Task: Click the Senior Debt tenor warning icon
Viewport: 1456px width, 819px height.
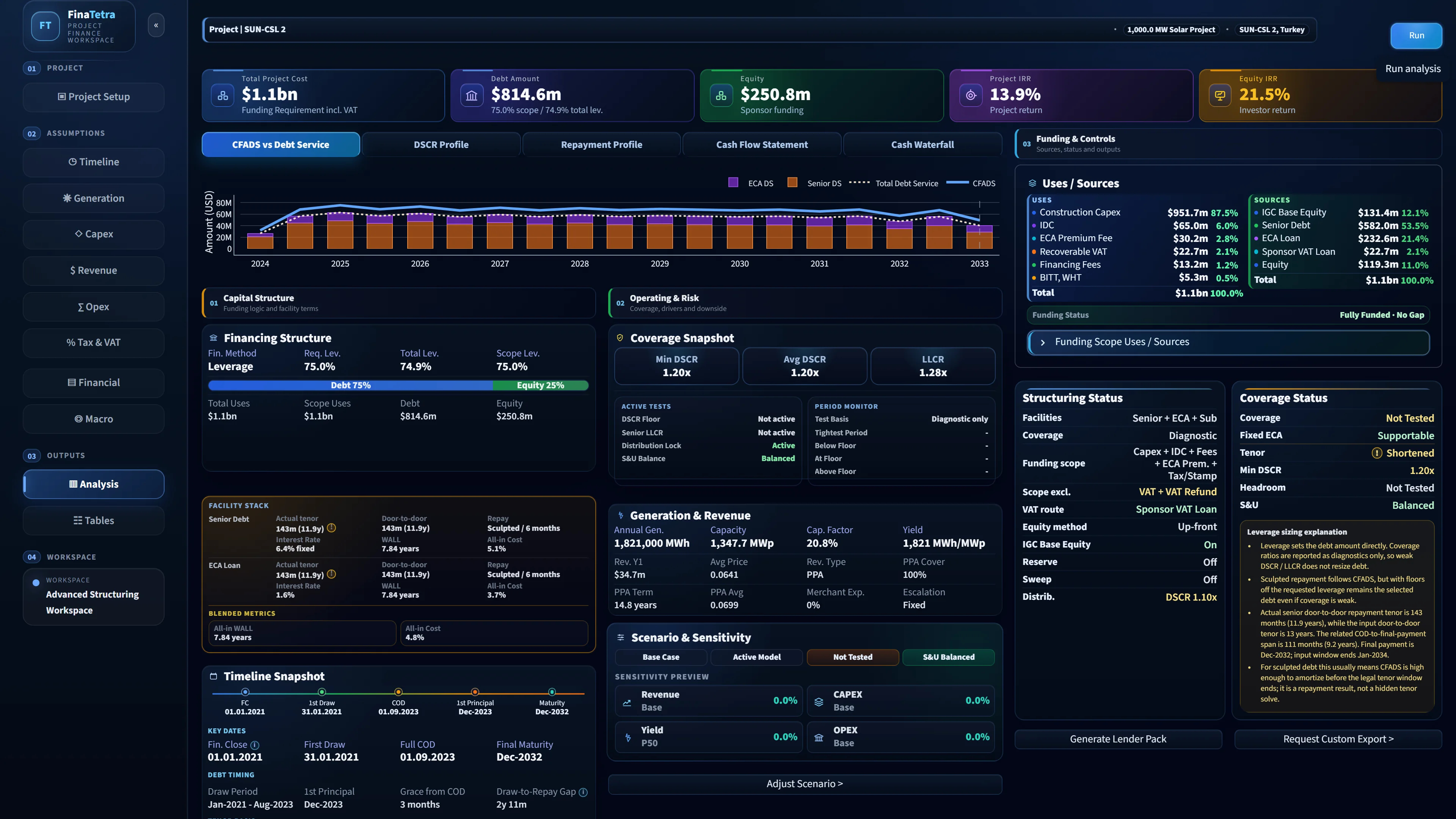Action: pyautogui.click(x=332, y=528)
